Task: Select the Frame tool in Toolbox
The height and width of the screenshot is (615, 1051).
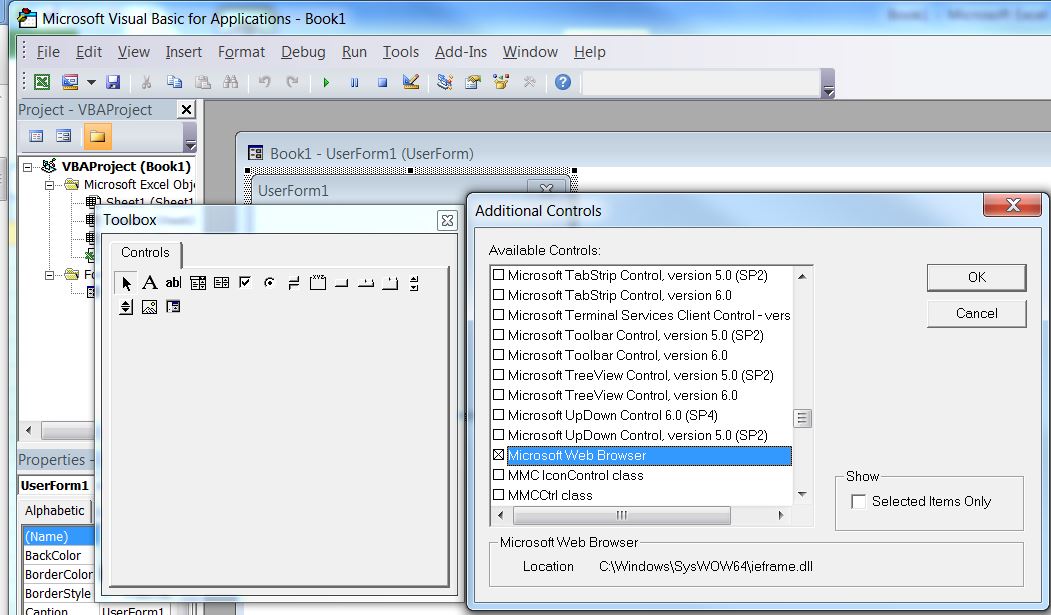Action: click(x=318, y=283)
